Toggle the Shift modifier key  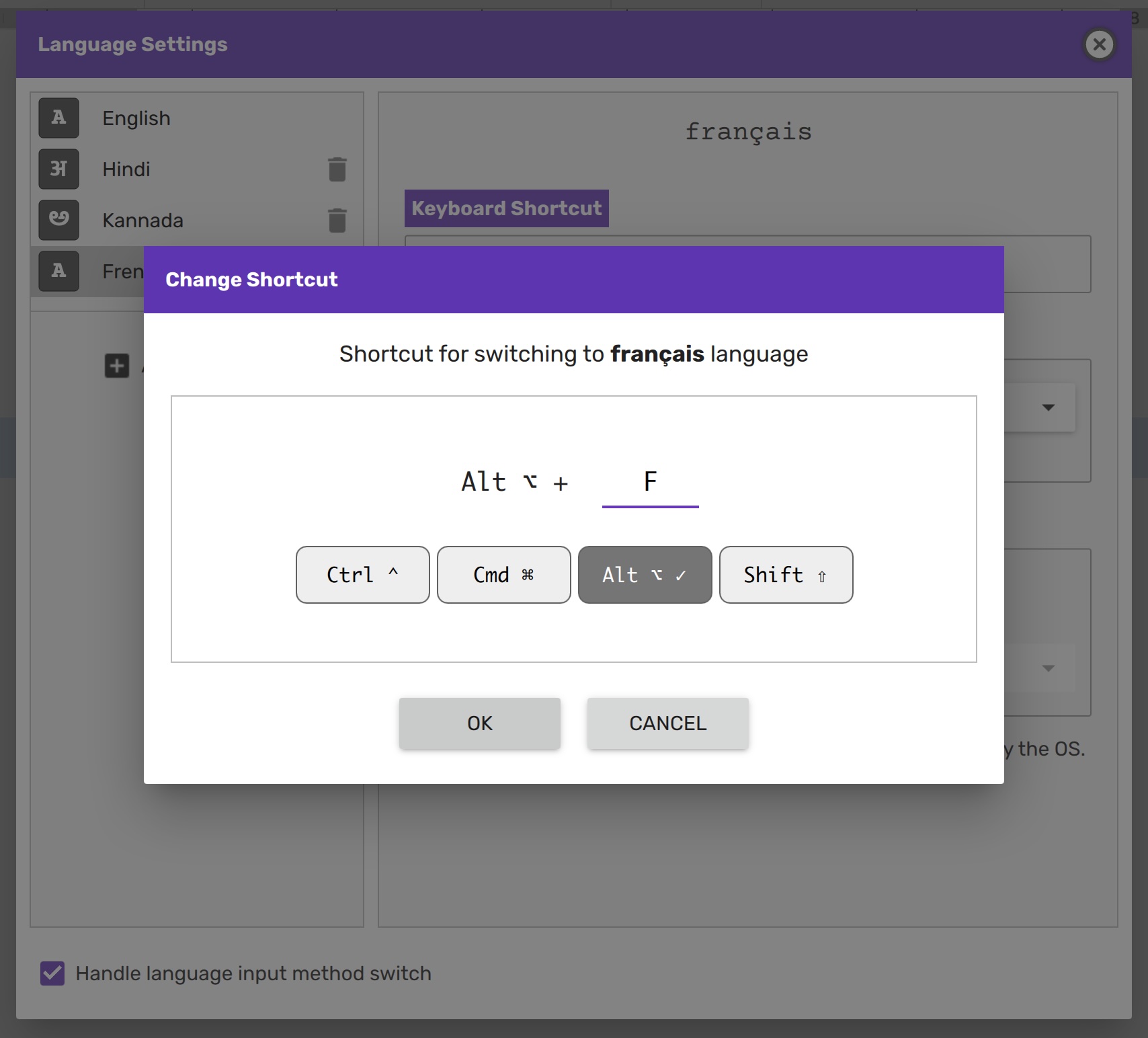point(786,575)
